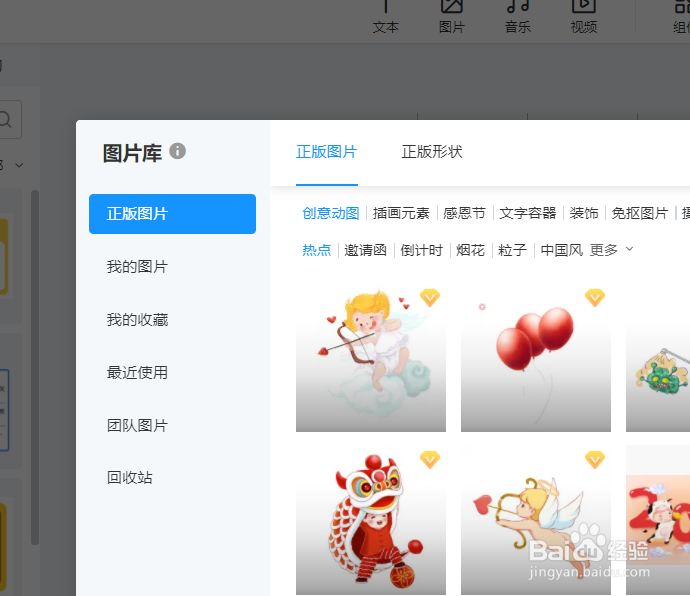Select the 感恩节 category
The width and height of the screenshot is (690, 596).
(464, 213)
